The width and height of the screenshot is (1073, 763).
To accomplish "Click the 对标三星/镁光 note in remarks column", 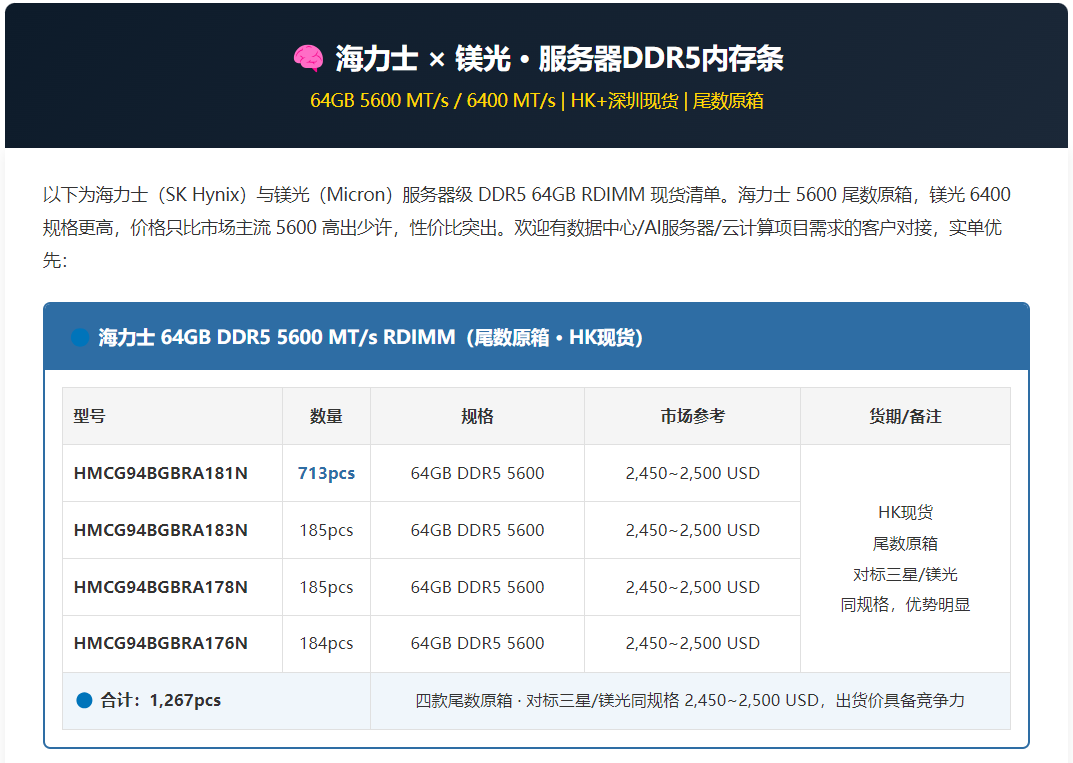I will point(905,574).
